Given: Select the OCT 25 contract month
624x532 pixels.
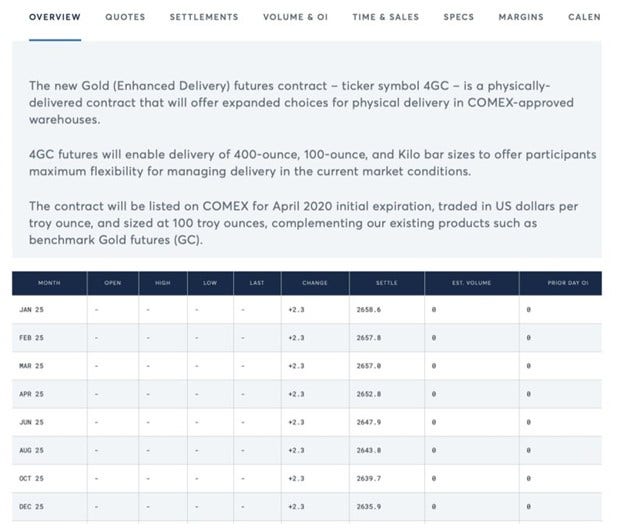Looking at the screenshot, I should pos(31,479).
